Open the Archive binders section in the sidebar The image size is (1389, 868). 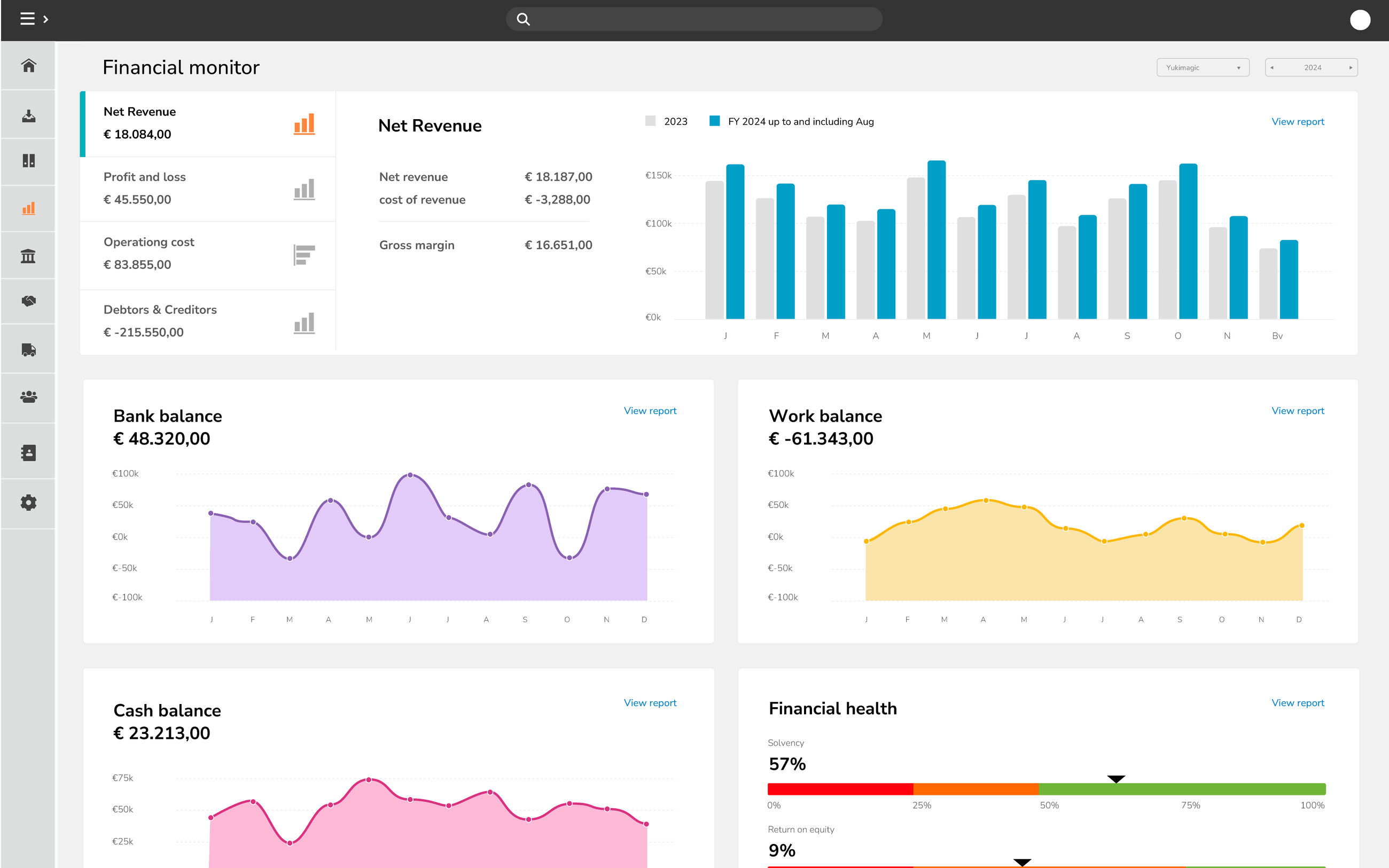pos(28,161)
